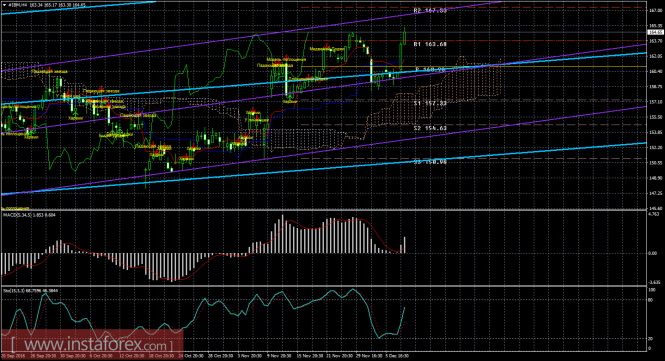Screen dimensions: 665x361
Task: Select the latest green candlestick near 164.65
Action: 405,36
